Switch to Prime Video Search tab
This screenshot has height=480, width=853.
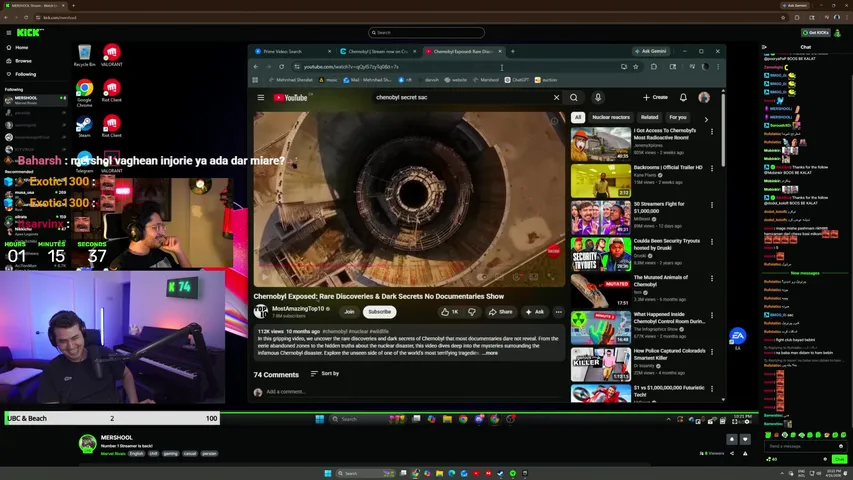[293, 51]
